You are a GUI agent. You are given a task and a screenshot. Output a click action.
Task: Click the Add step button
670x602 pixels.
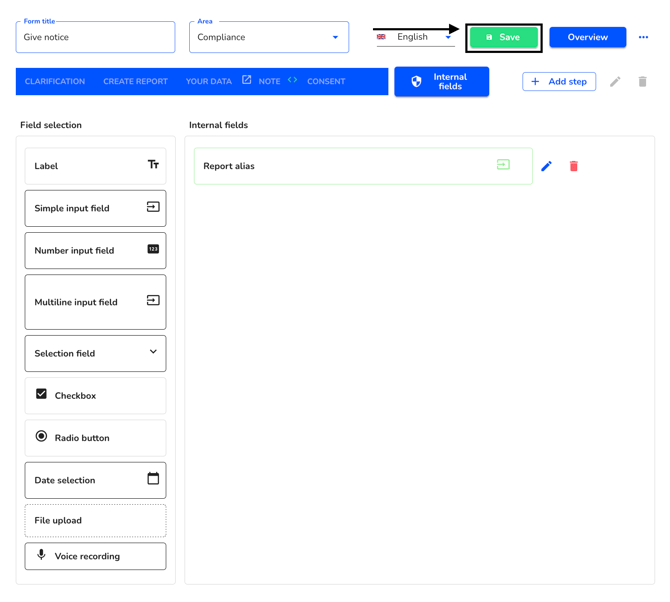[559, 82]
